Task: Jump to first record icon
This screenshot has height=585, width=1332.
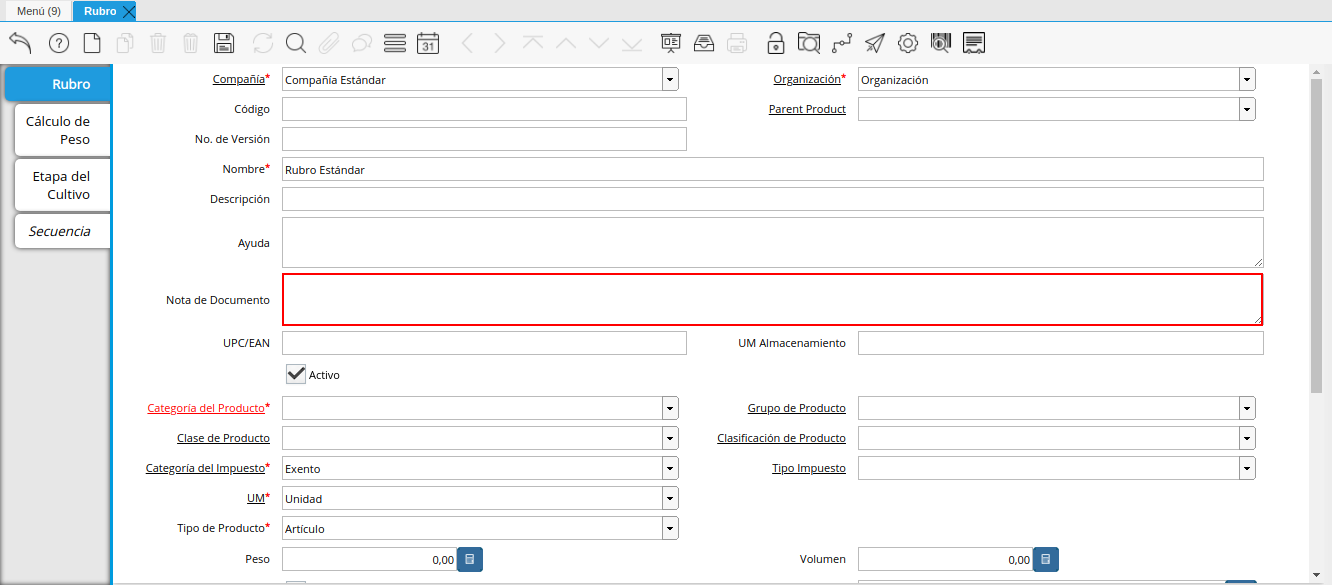Action: tap(533, 43)
